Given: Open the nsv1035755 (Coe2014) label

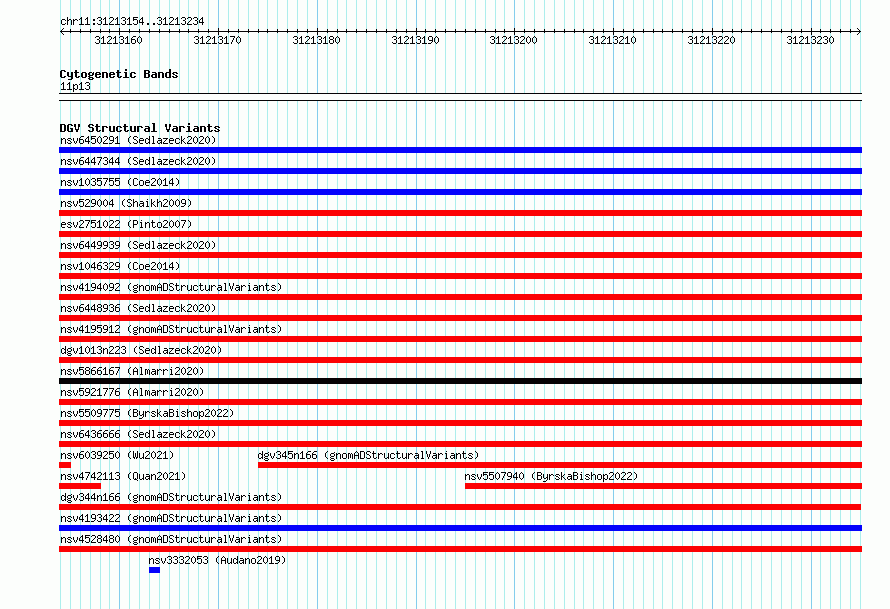Looking at the screenshot, I should [x=120, y=182].
